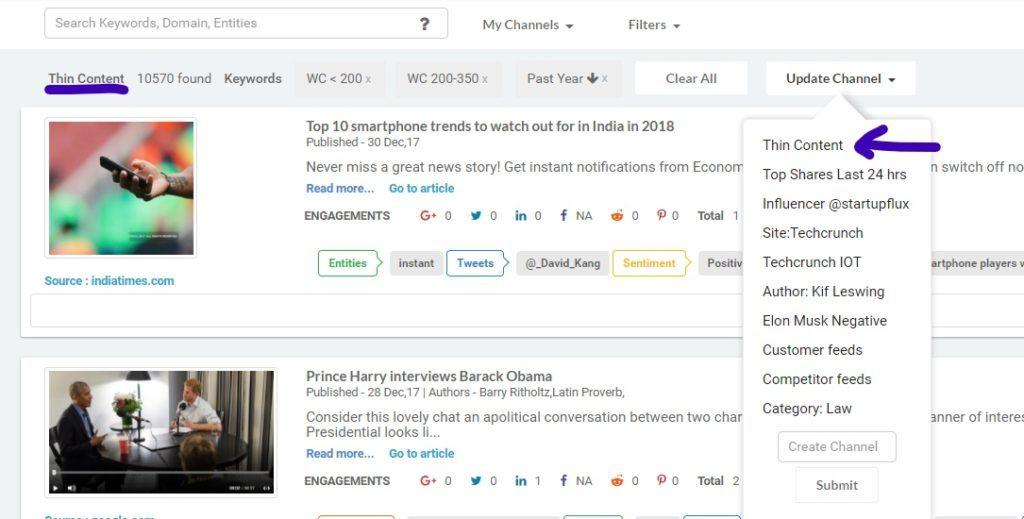The width and height of the screenshot is (1024, 519).
Task: Click Twitter icon in smartphone article engagements
Action: [476, 215]
